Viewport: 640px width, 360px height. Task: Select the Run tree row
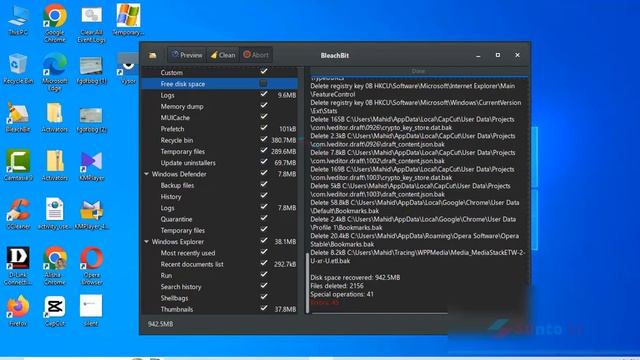[x=219, y=276]
